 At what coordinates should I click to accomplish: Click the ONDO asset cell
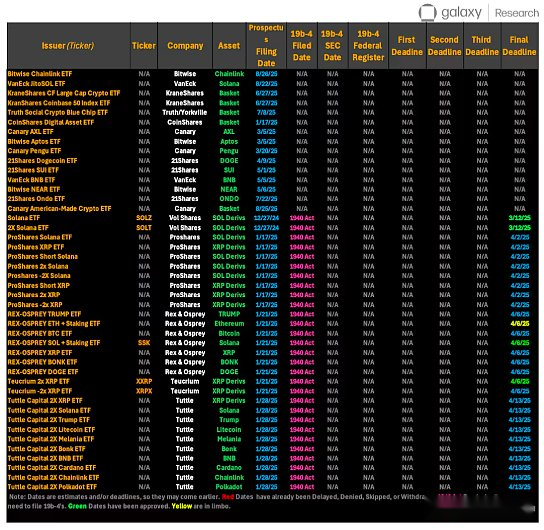pos(229,199)
